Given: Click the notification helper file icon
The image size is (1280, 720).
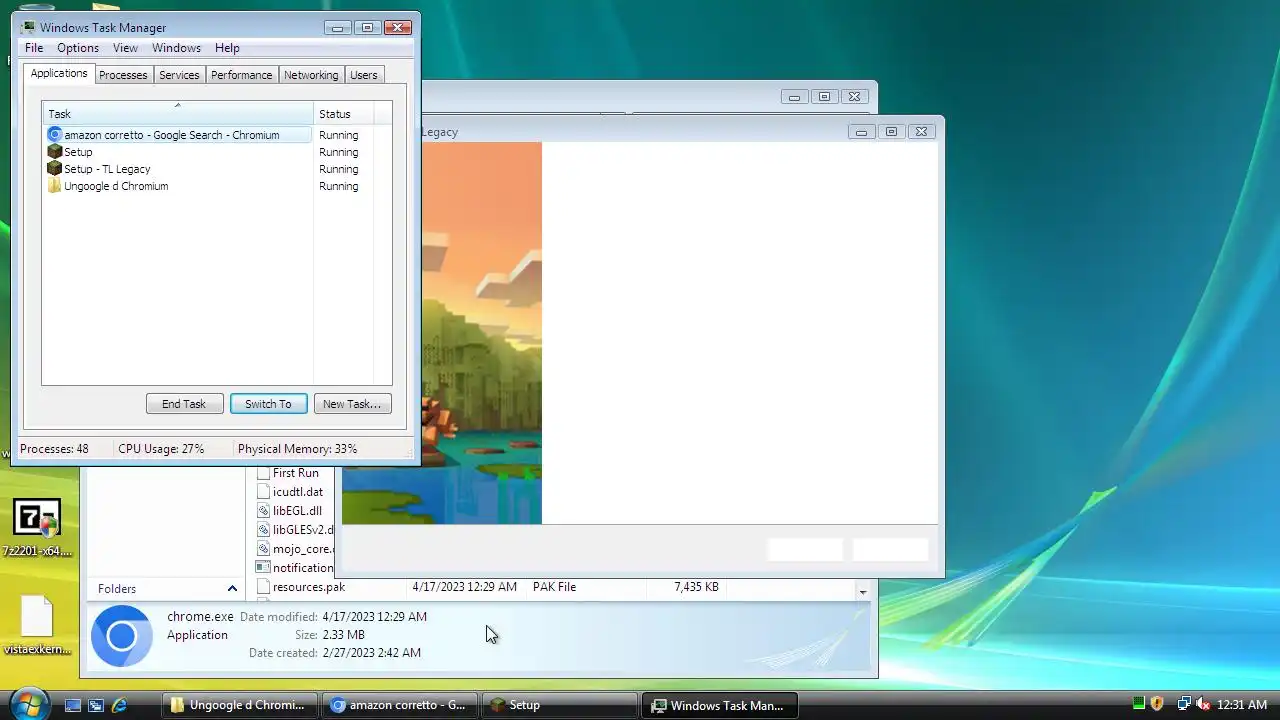Looking at the screenshot, I should click(x=263, y=567).
